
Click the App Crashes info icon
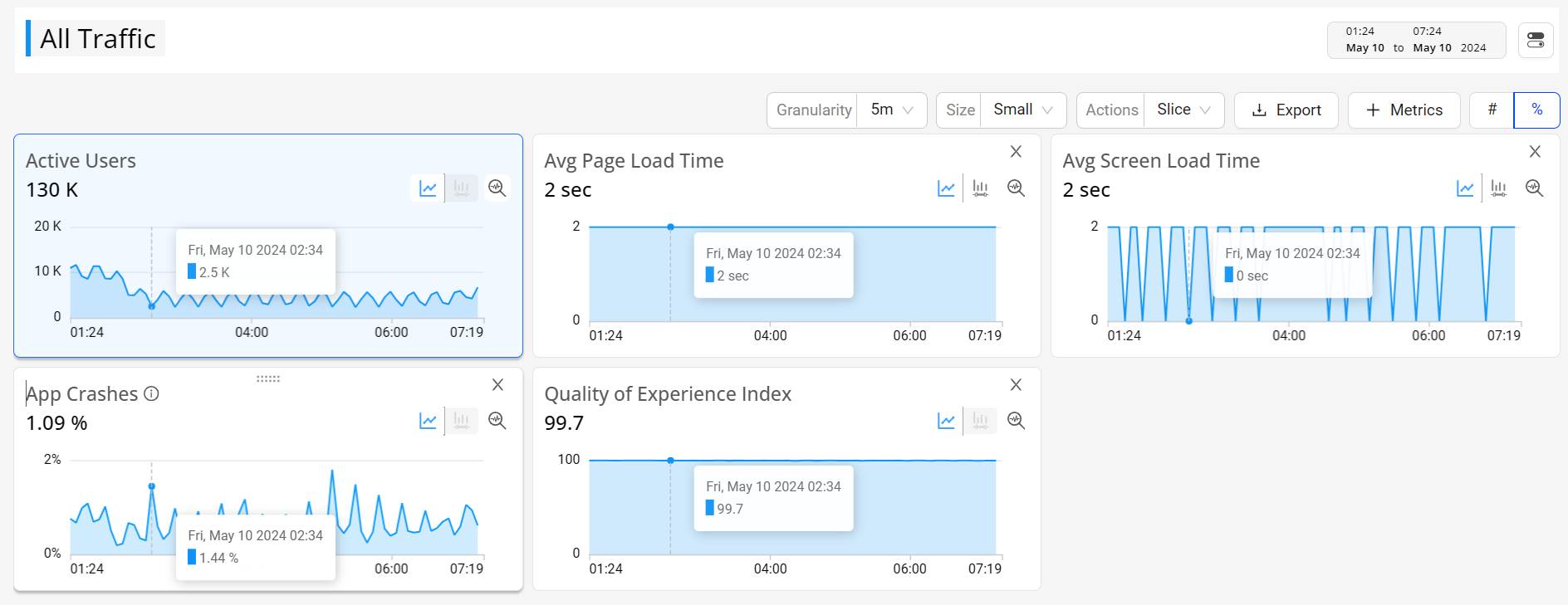pos(151,394)
